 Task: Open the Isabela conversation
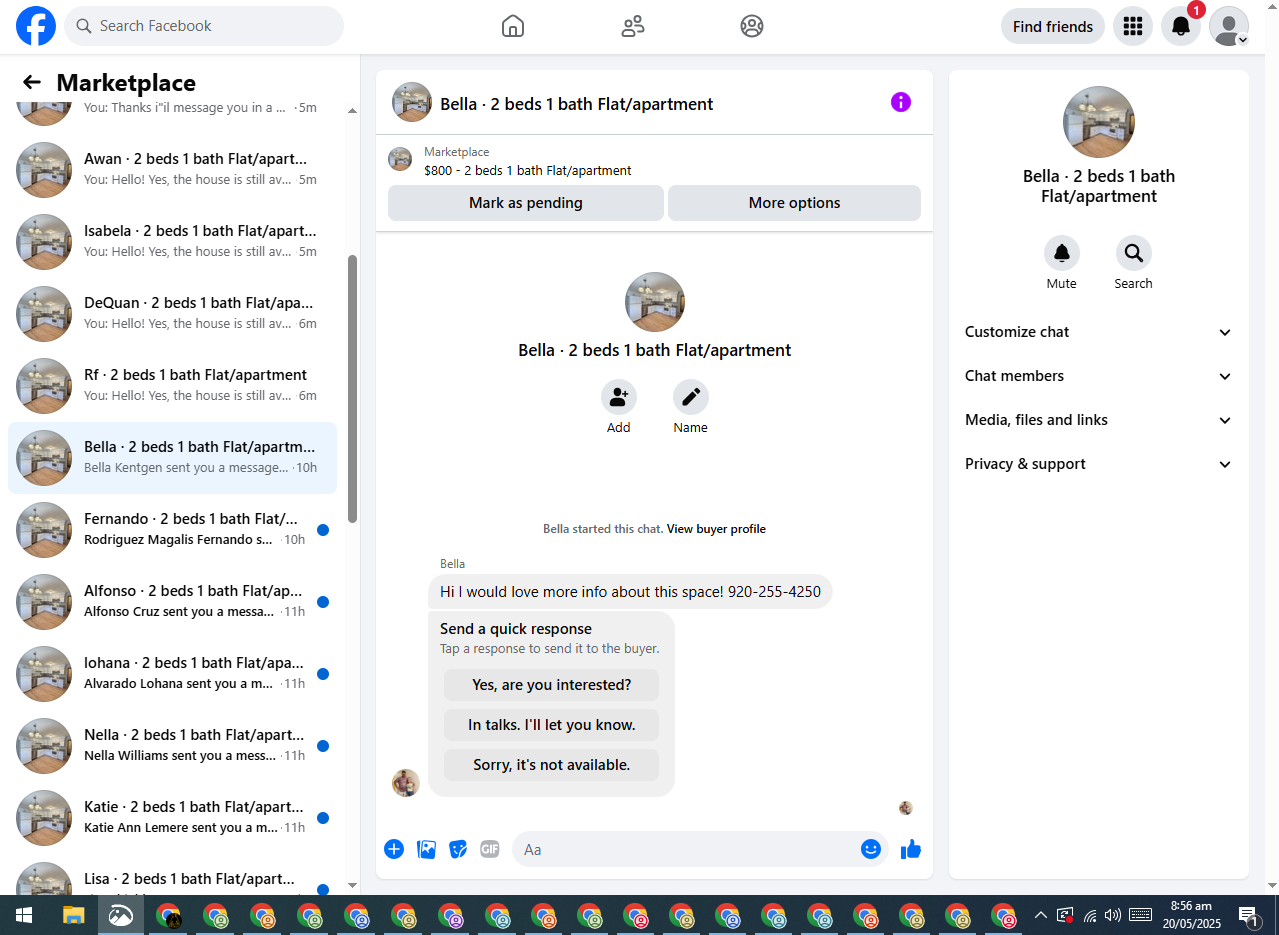click(x=172, y=242)
